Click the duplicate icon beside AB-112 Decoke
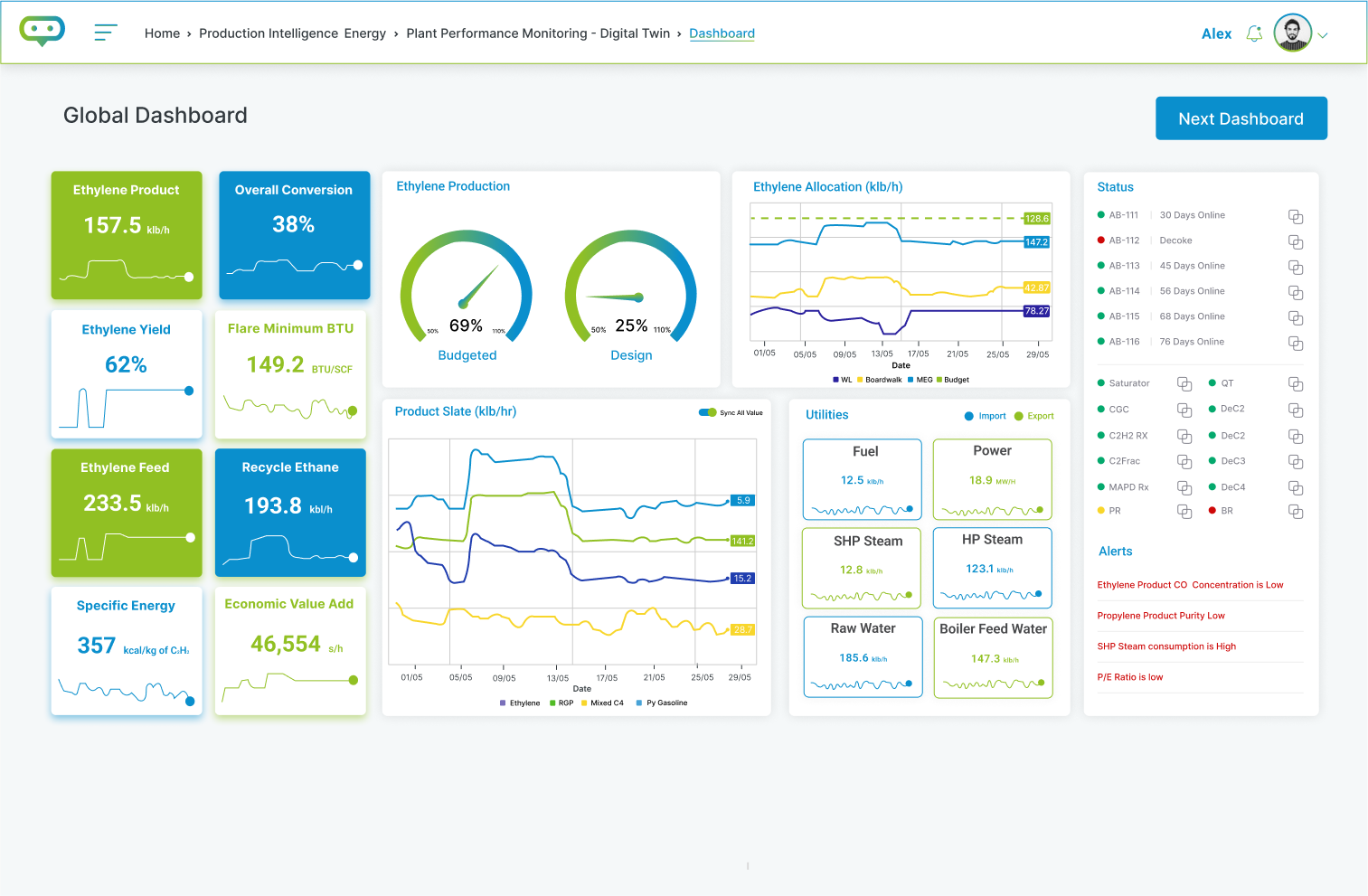Viewport: 1368px width, 896px height. coord(1296,241)
